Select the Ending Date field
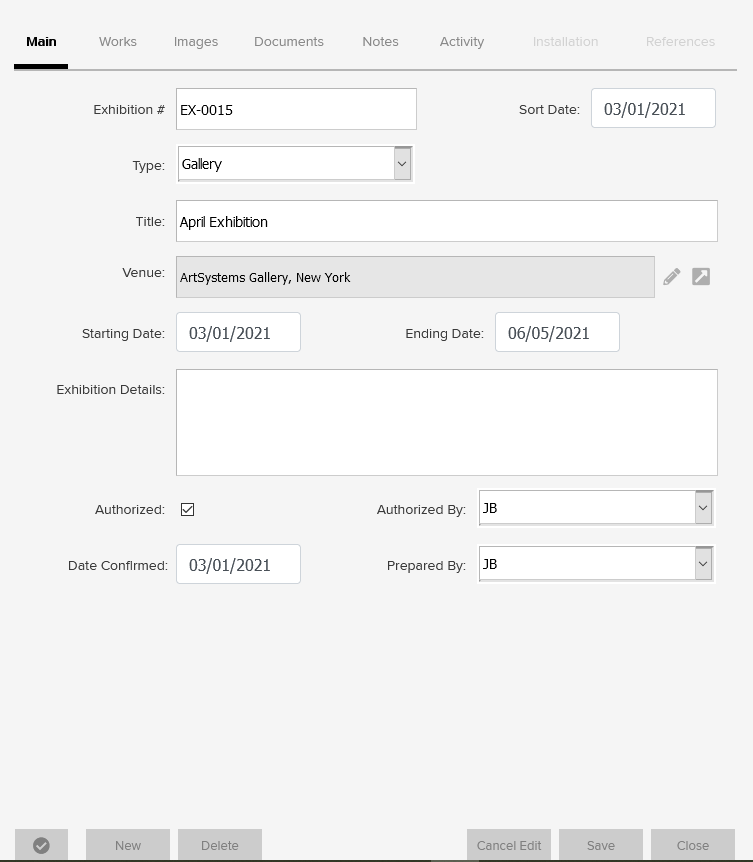 pos(557,333)
